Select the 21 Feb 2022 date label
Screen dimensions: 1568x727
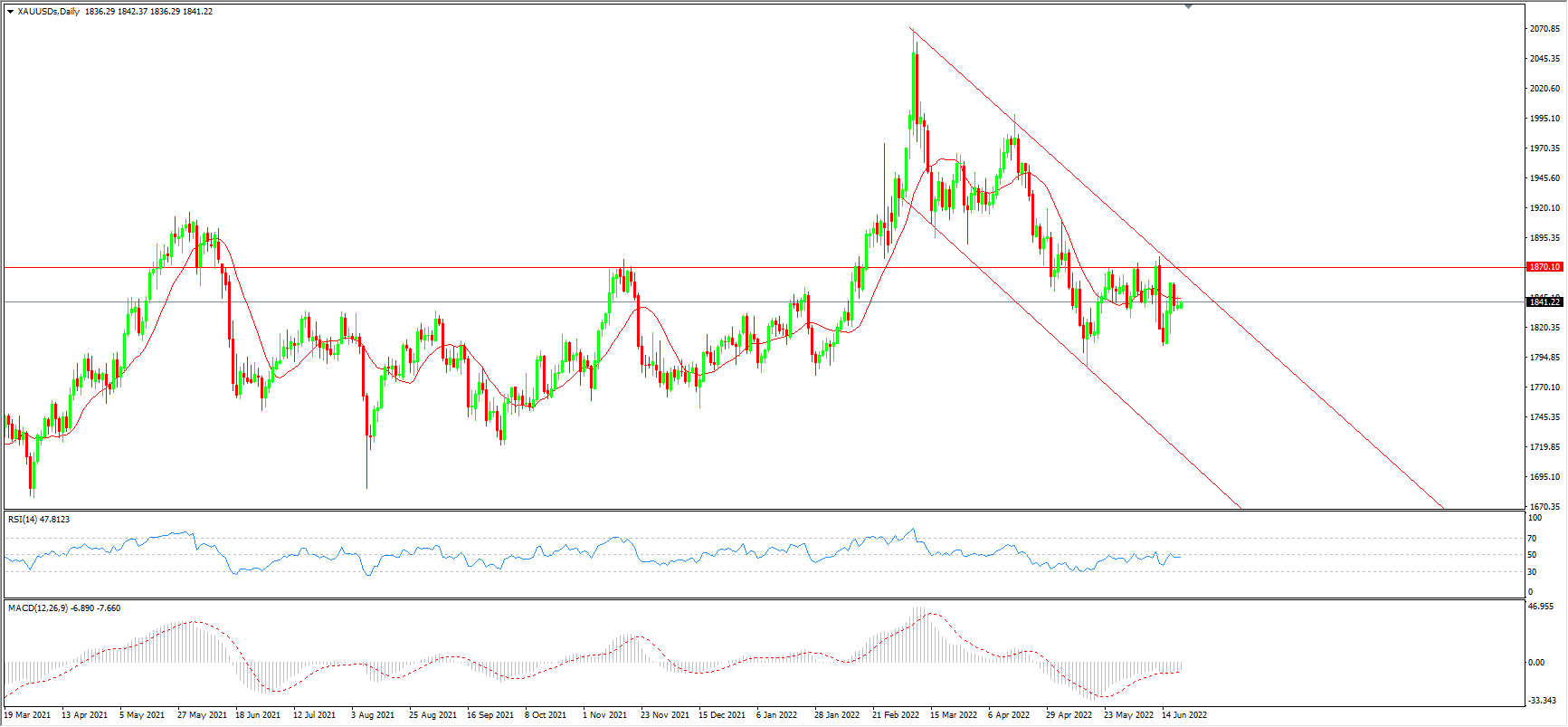tap(895, 715)
